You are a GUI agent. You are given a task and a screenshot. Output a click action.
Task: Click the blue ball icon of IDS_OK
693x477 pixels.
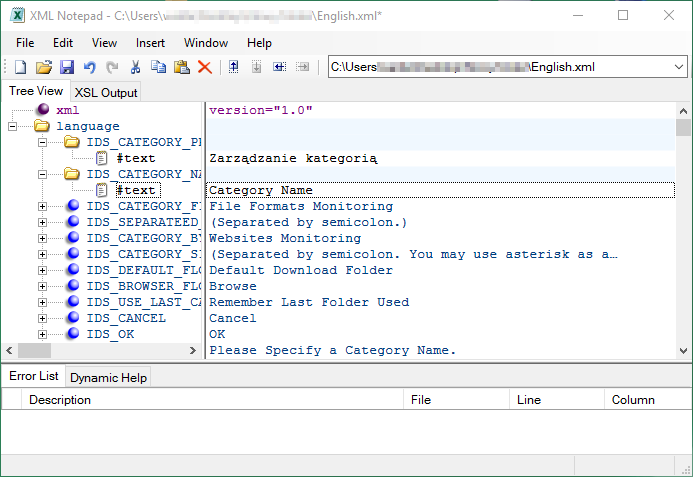pos(73,333)
